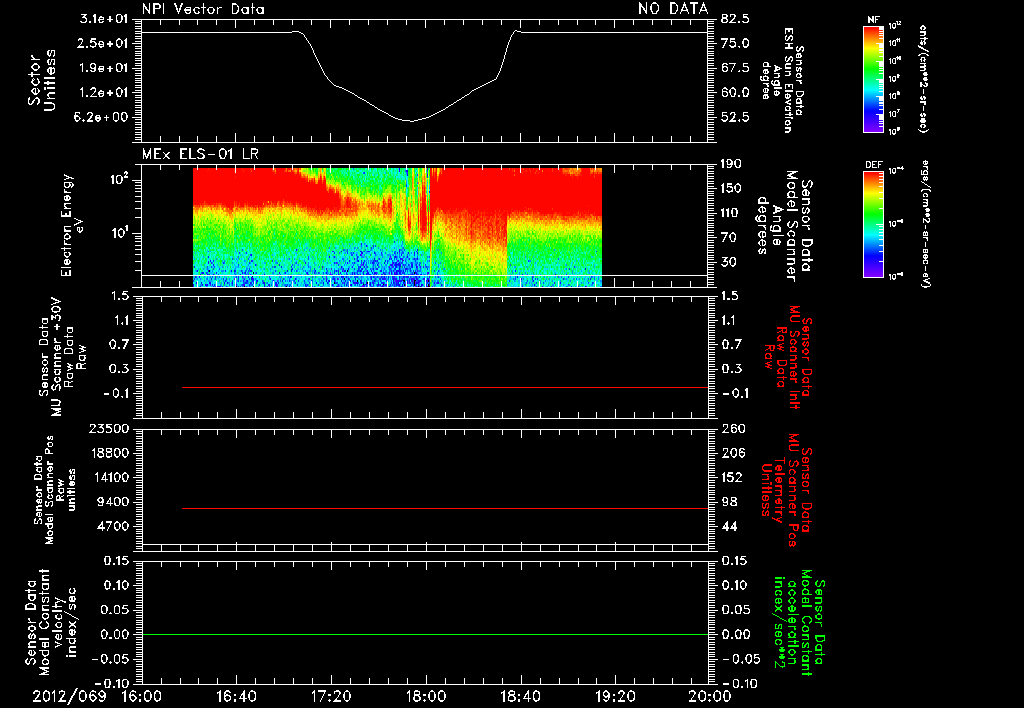Click the red 'MU Scanner Inh' axis title
Image resolution: width=1024 pixels, height=708 pixels.
(787, 355)
